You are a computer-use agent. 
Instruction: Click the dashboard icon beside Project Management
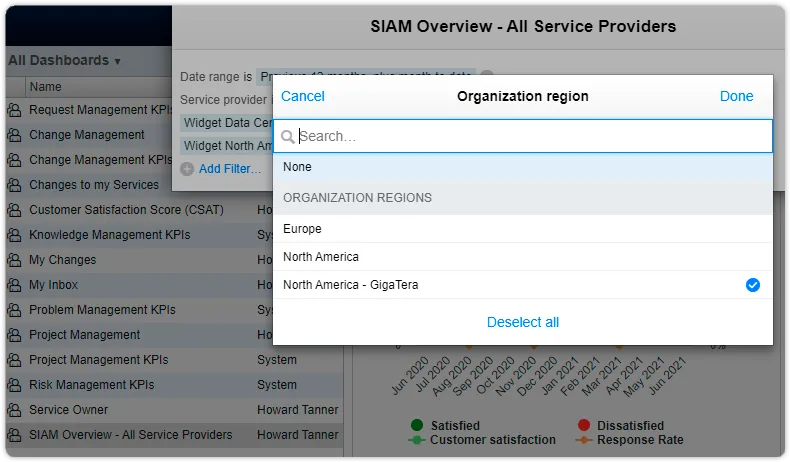point(15,335)
